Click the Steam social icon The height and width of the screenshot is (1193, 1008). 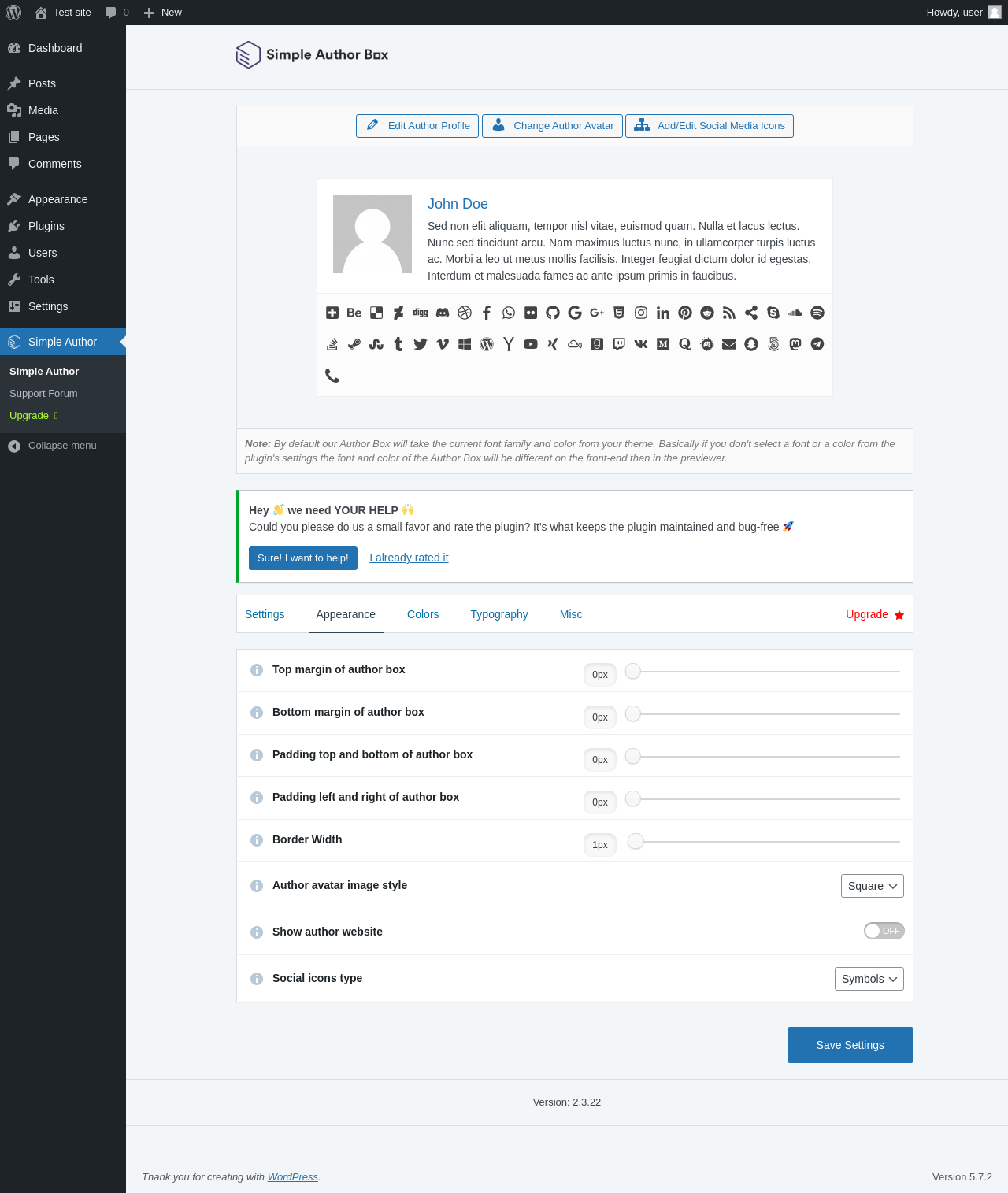click(x=354, y=344)
